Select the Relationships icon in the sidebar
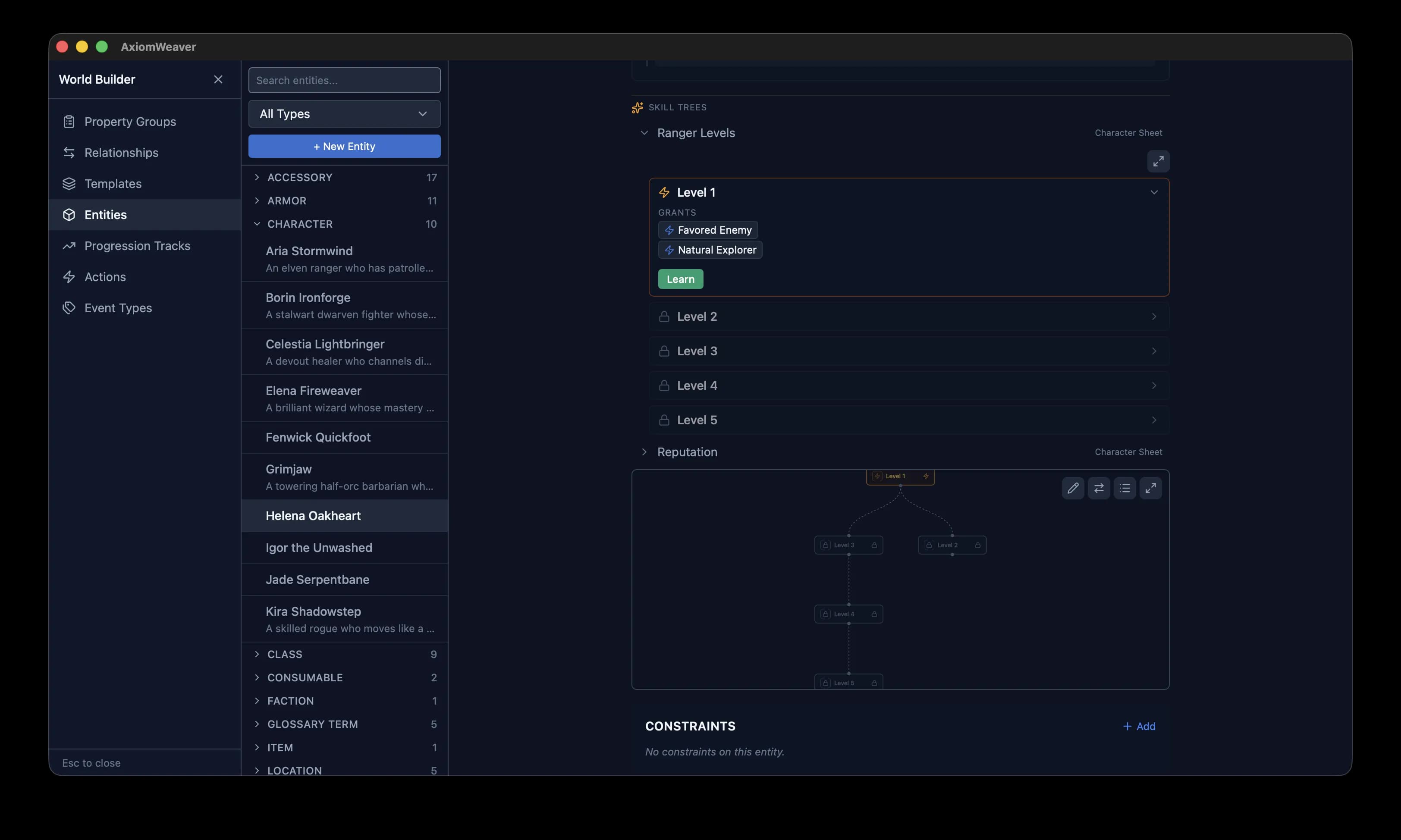 click(x=69, y=152)
